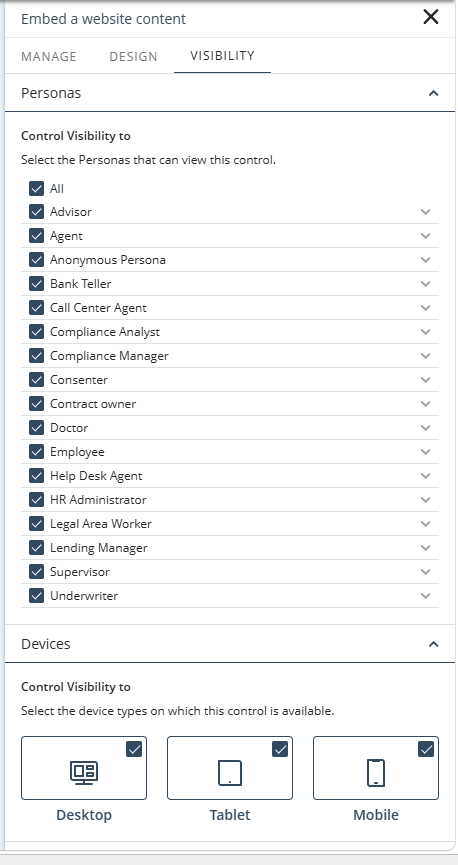Collapse the Devices section
This screenshot has width=458, height=865.
(434, 644)
